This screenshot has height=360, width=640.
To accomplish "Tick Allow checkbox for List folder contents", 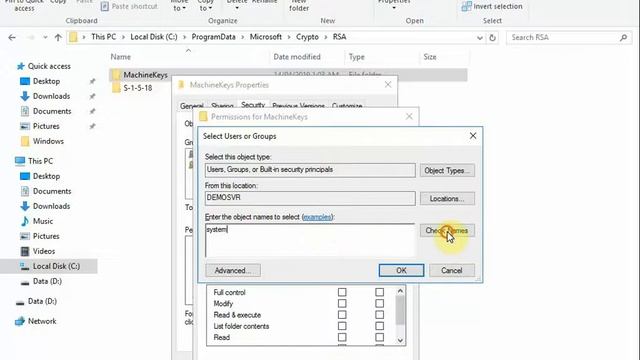I will pyautogui.click(x=342, y=326).
